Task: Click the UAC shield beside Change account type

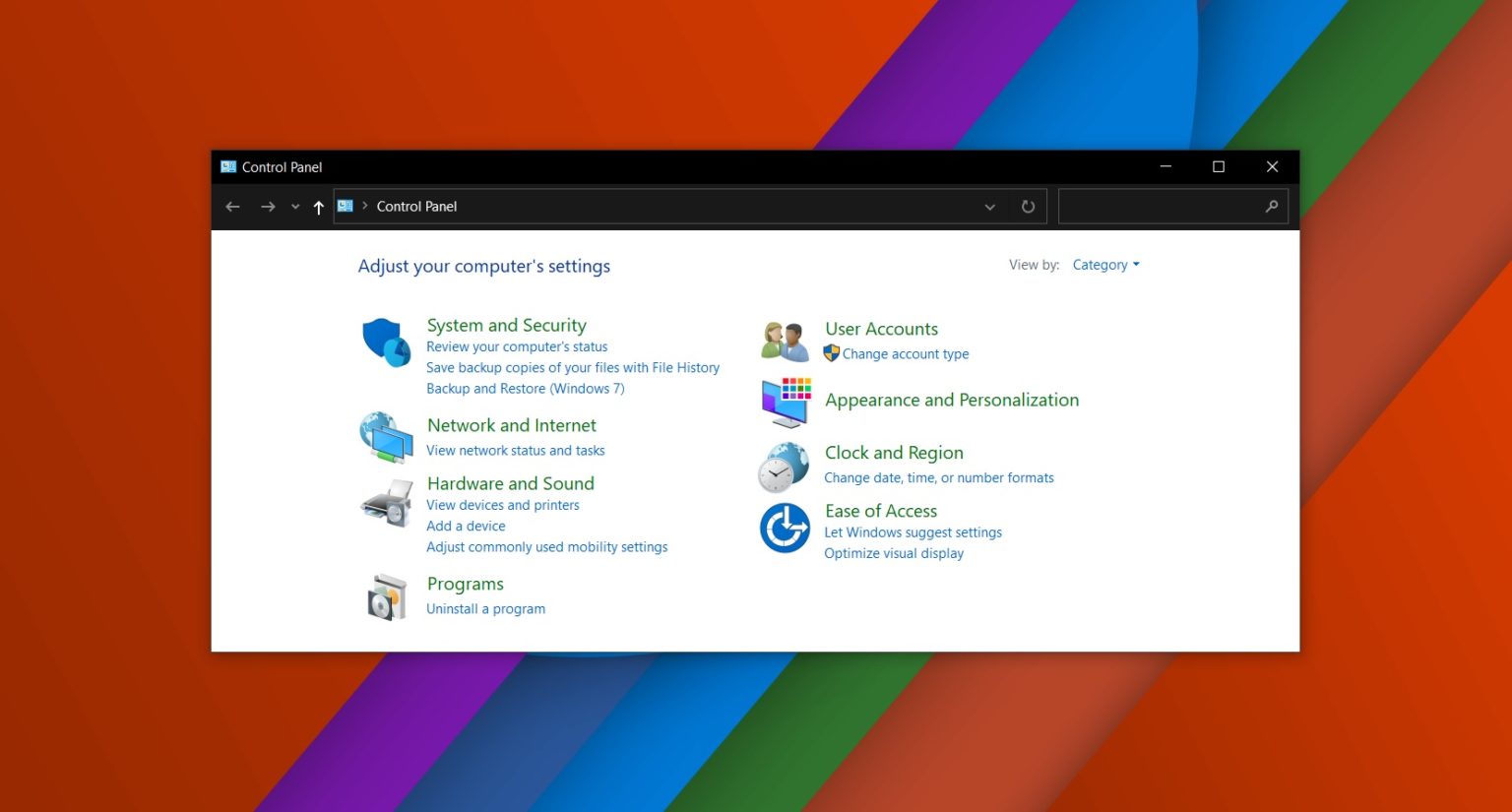Action: click(831, 353)
